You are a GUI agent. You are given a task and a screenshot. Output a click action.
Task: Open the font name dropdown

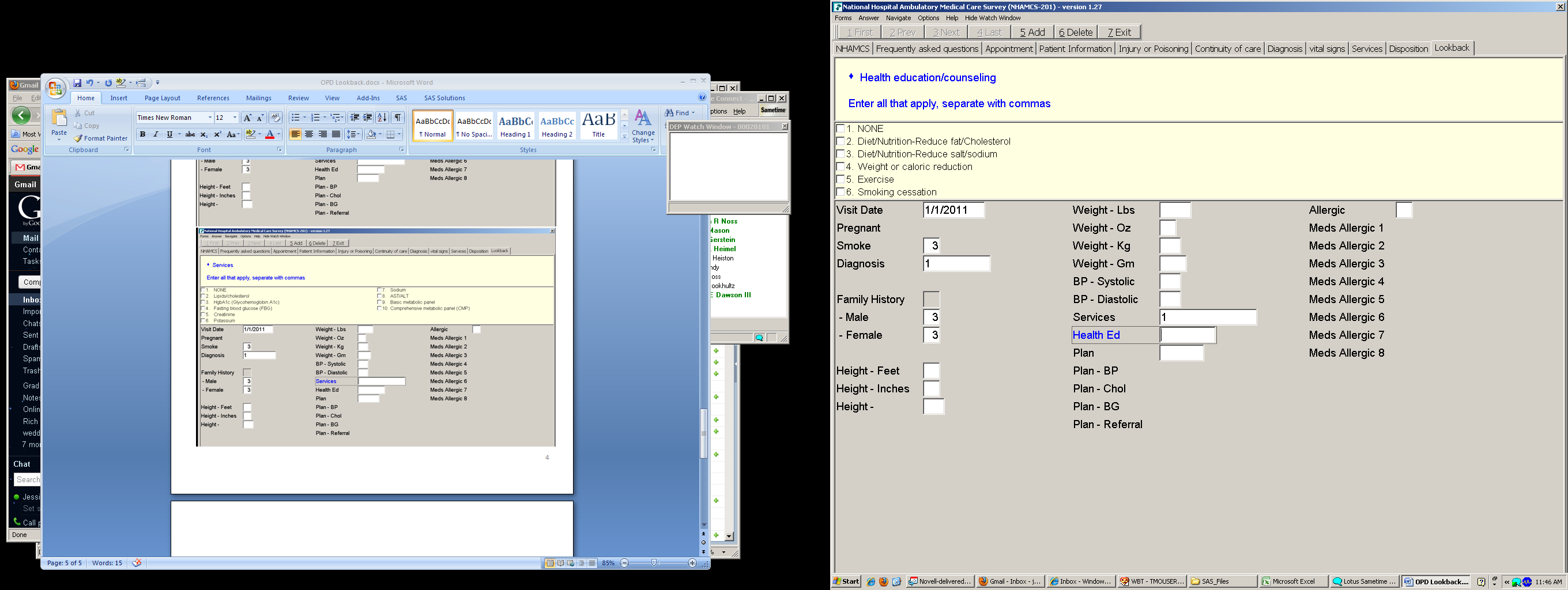[210, 118]
